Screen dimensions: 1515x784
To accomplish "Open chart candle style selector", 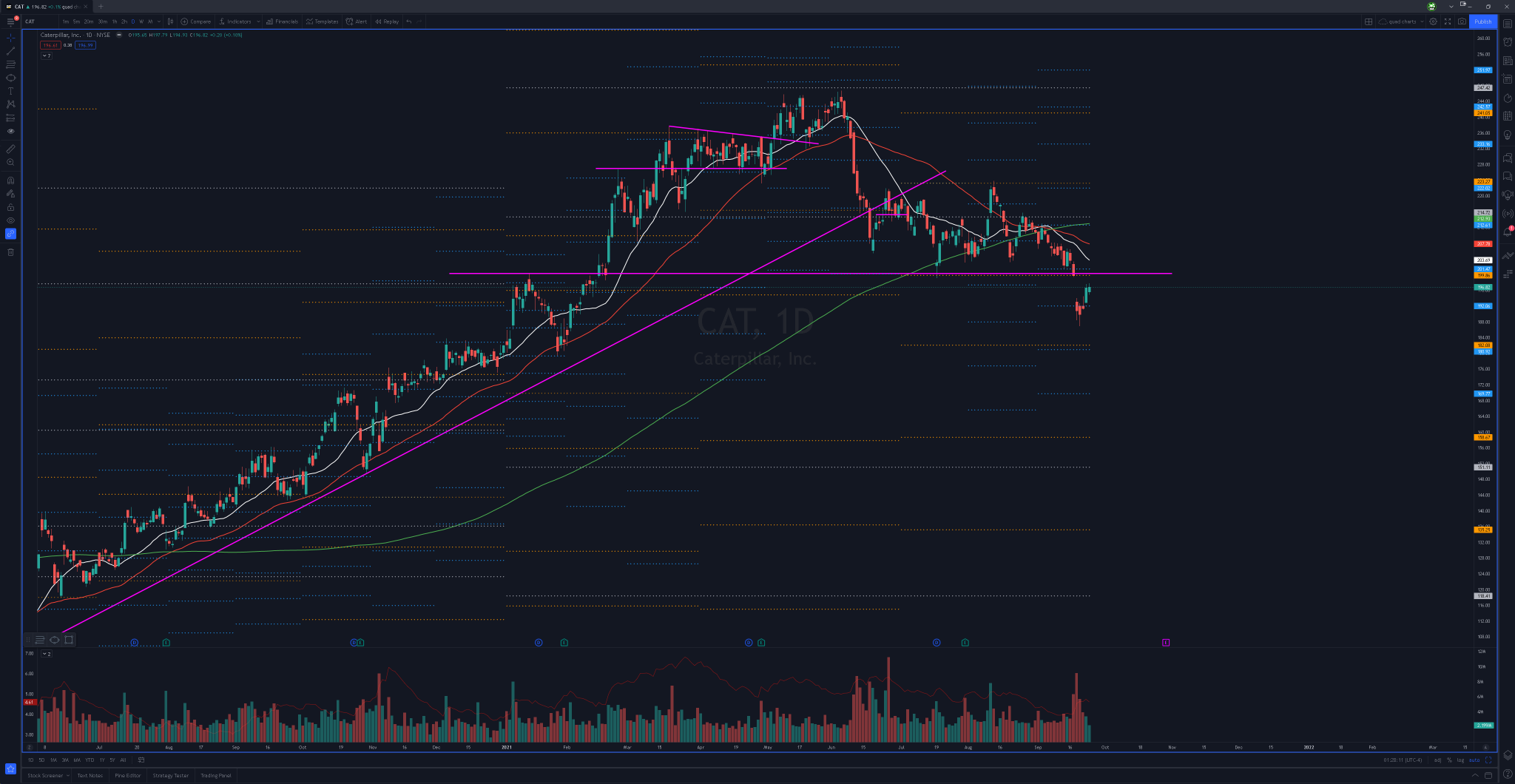I will coord(171,21).
